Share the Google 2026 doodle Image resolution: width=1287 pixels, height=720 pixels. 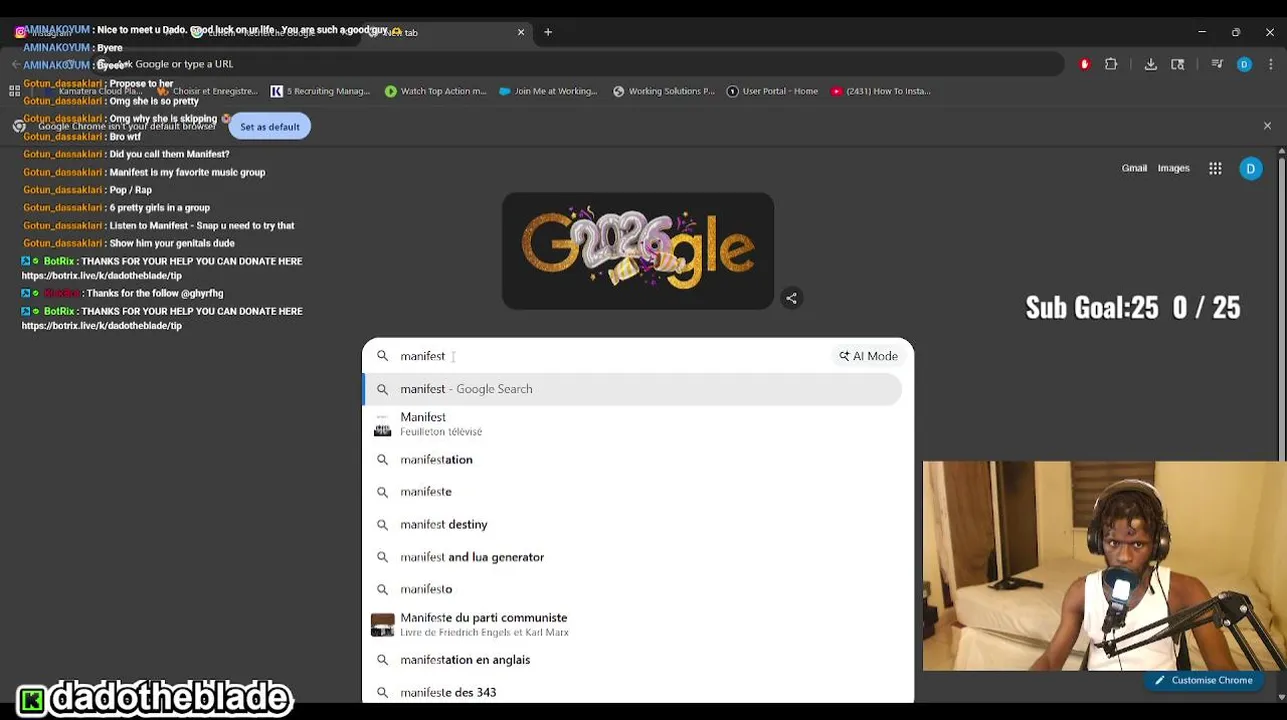(x=791, y=298)
